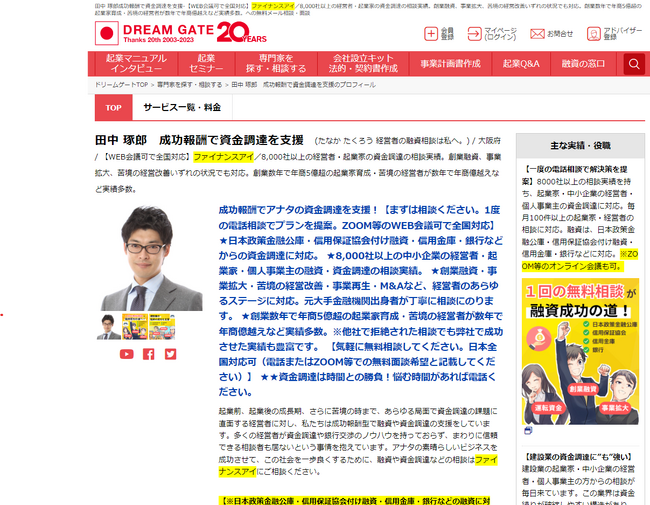Open the 専門家を探す・相談する menu
650x505 pixels.
point(276,63)
